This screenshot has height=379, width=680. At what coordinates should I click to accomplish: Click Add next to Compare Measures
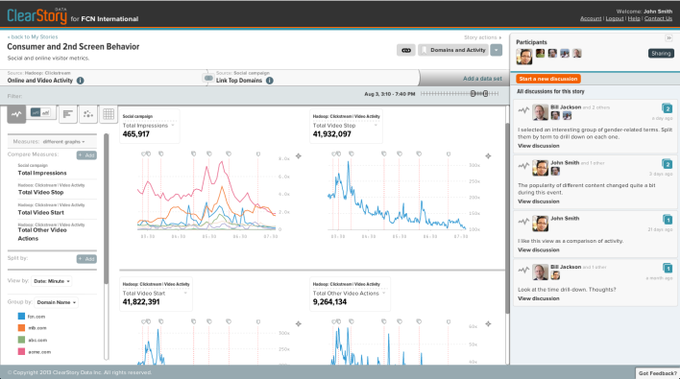coord(87,155)
